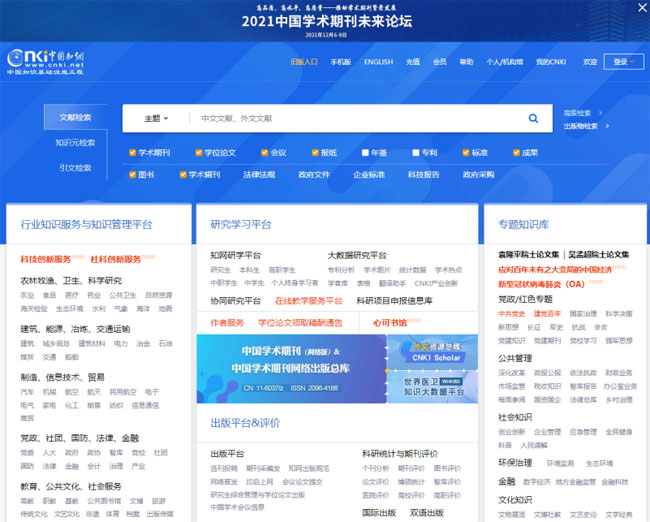Open 选刊投稿 under 出版平台
Viewport: 650px width, 522px height.
[x=224, y=469]
